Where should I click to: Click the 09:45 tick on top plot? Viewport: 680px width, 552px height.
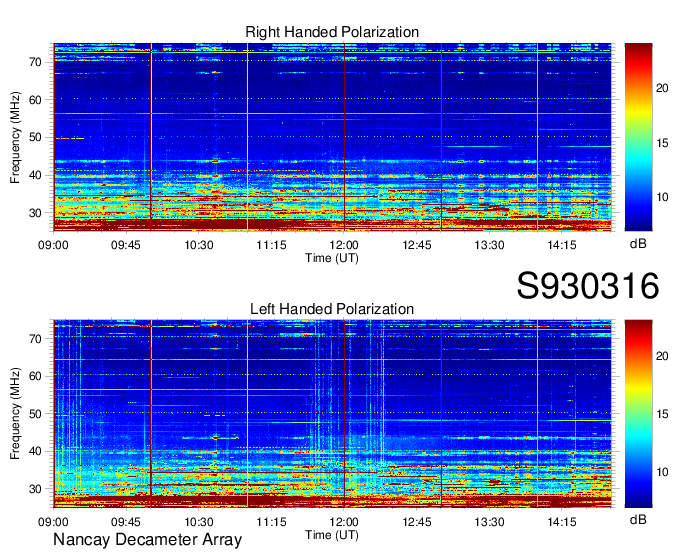click(126, 245)
